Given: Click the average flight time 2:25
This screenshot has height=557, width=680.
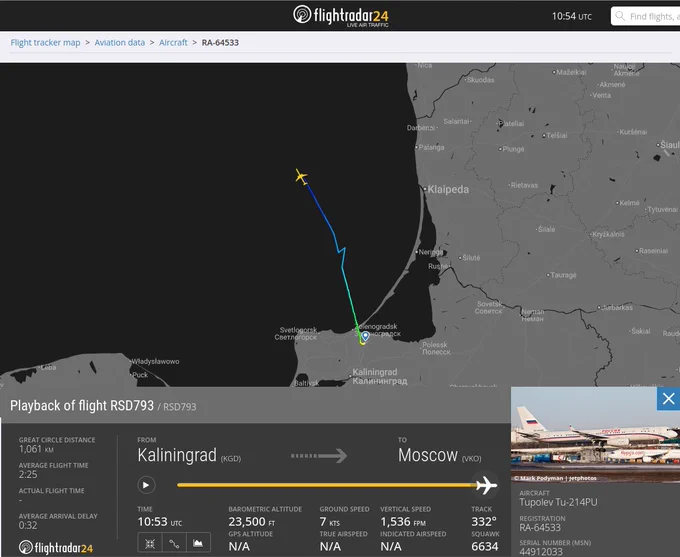Looking at the screenshot, I should click(28, 475).
